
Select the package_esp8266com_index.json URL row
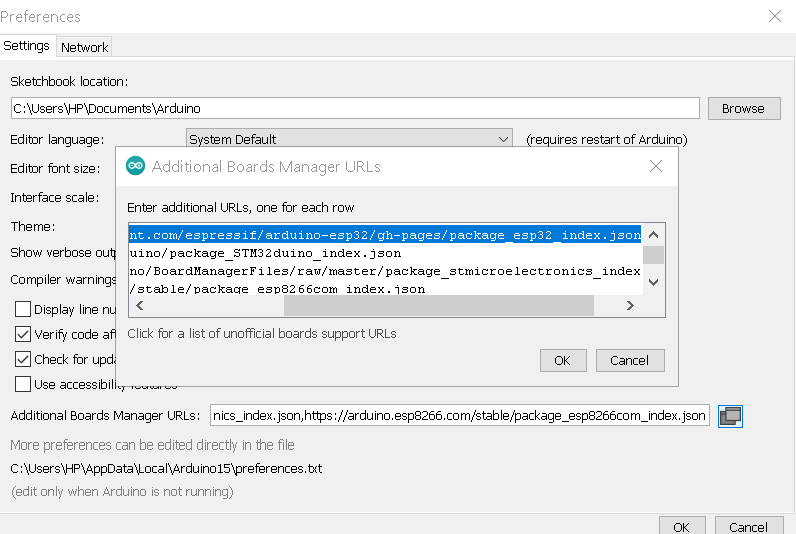click(385, 288)
